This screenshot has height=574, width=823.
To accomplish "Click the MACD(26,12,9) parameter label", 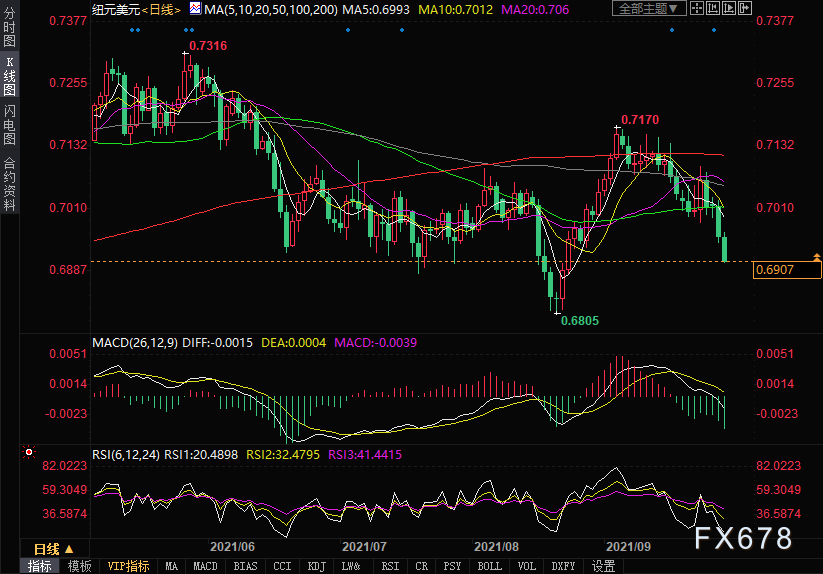I will [135, 343].
